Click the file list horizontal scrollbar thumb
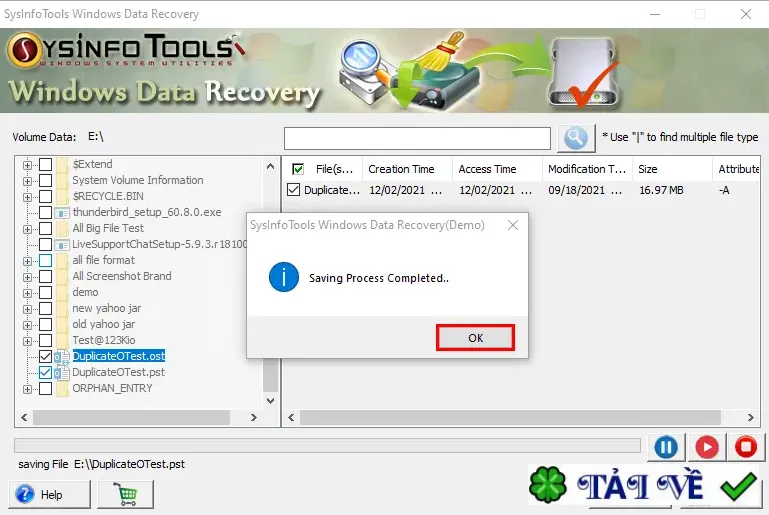 511,417
